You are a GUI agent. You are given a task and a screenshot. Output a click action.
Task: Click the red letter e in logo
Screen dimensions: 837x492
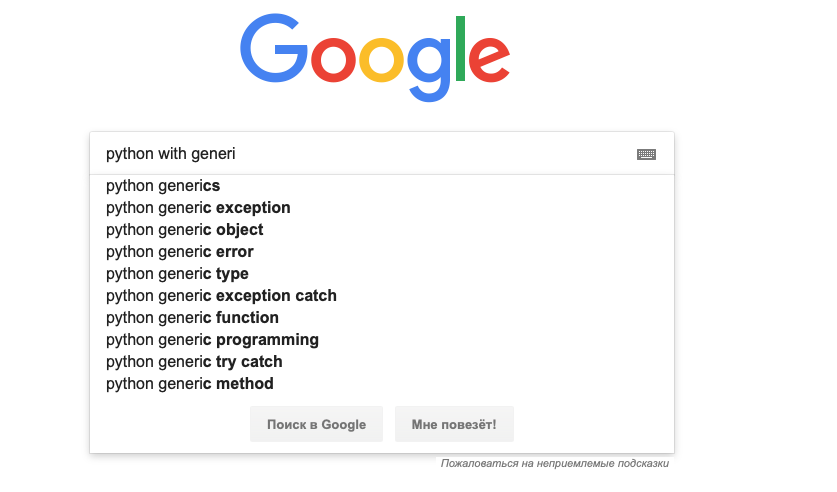pos(489,59)
